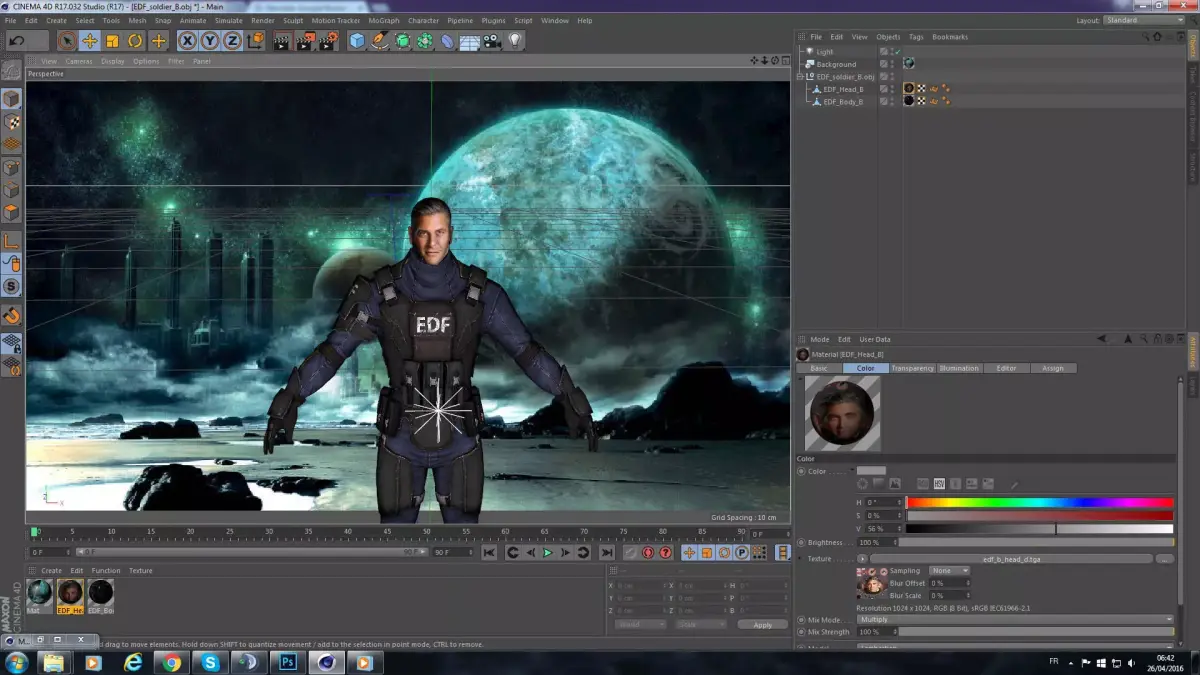Image resolution: width=1200 pixels, height=675 pixels.
Task: Click the Floor environment icon
Action: click(469, 41)
